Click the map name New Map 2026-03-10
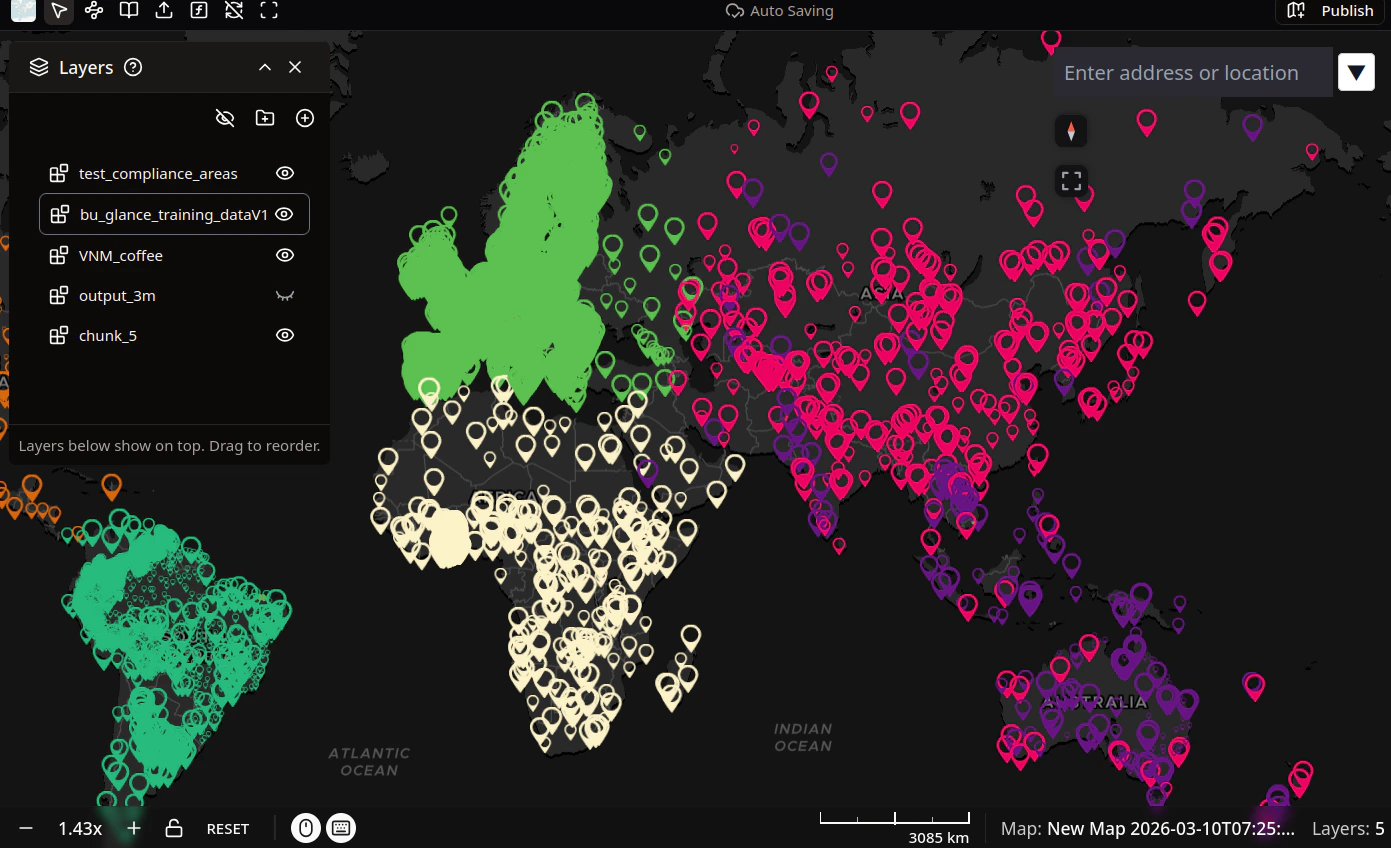Screen dimensions: 1391x848 (1171, 829)
